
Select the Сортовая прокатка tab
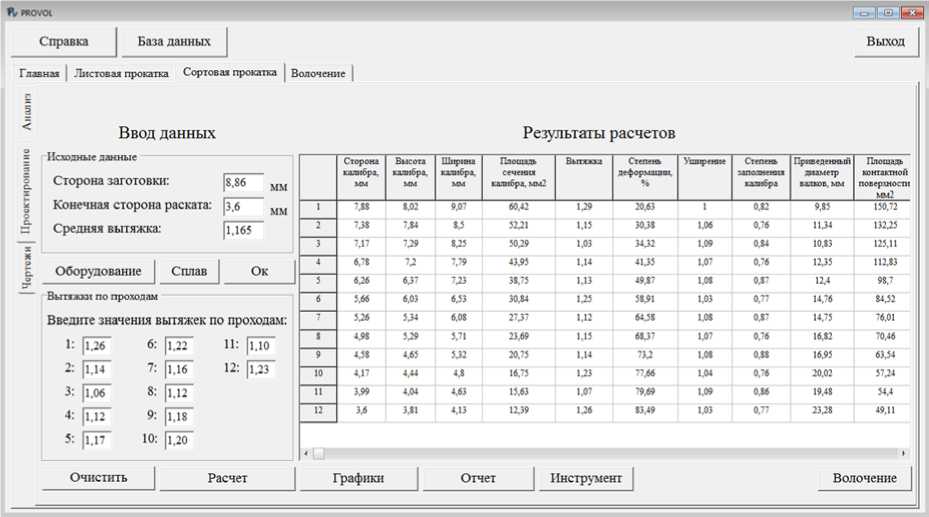230,72
